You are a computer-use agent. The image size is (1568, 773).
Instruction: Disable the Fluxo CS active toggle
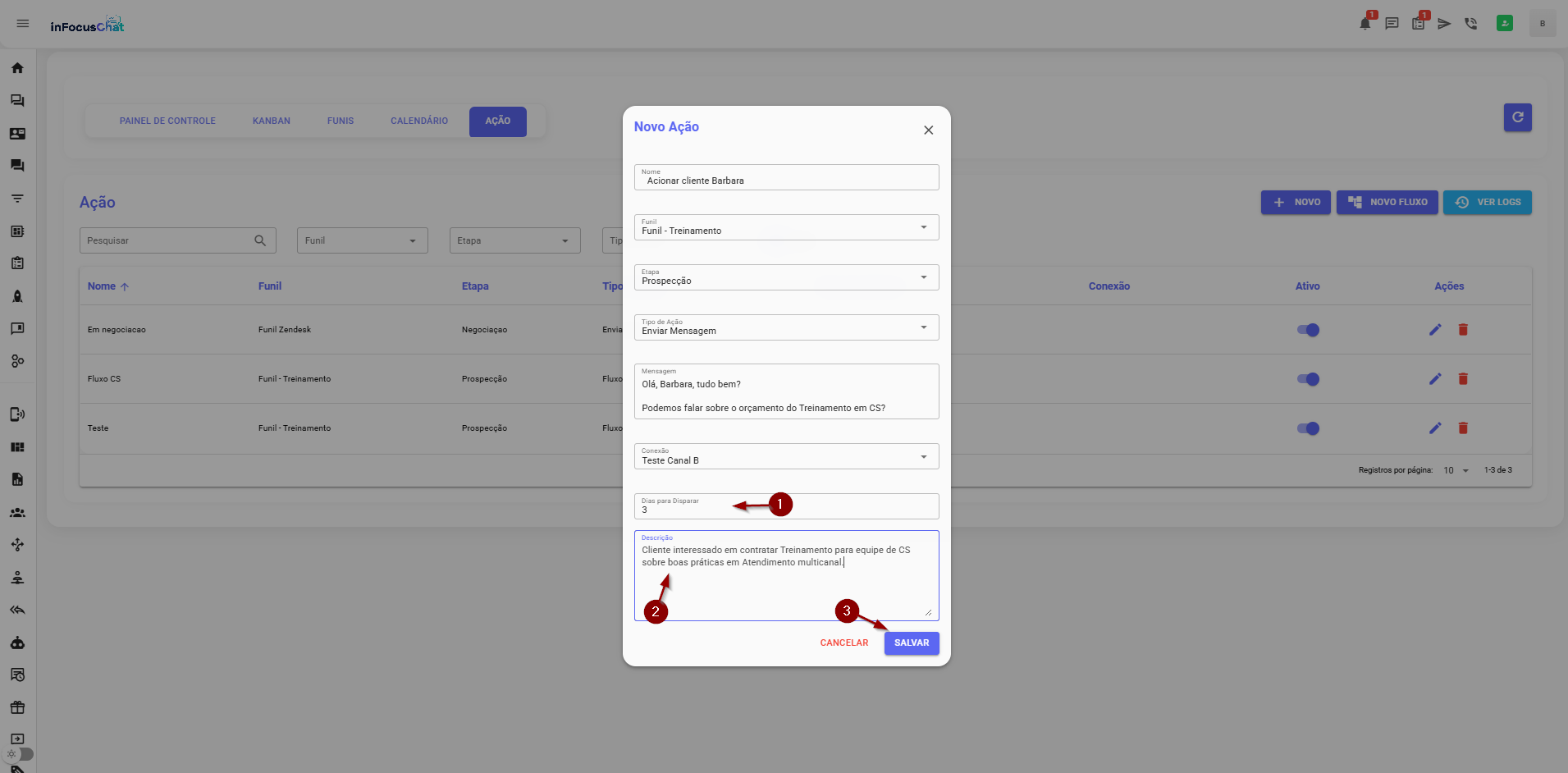[1308, 379]
